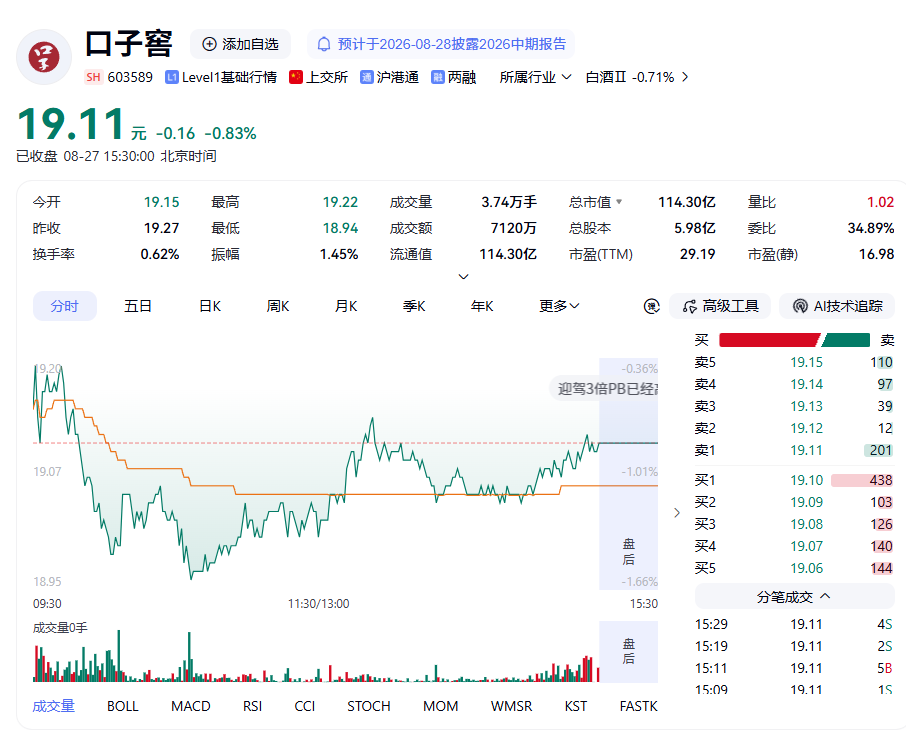
Task: Click the 口子窖 company logo
Action: point(44,57)
